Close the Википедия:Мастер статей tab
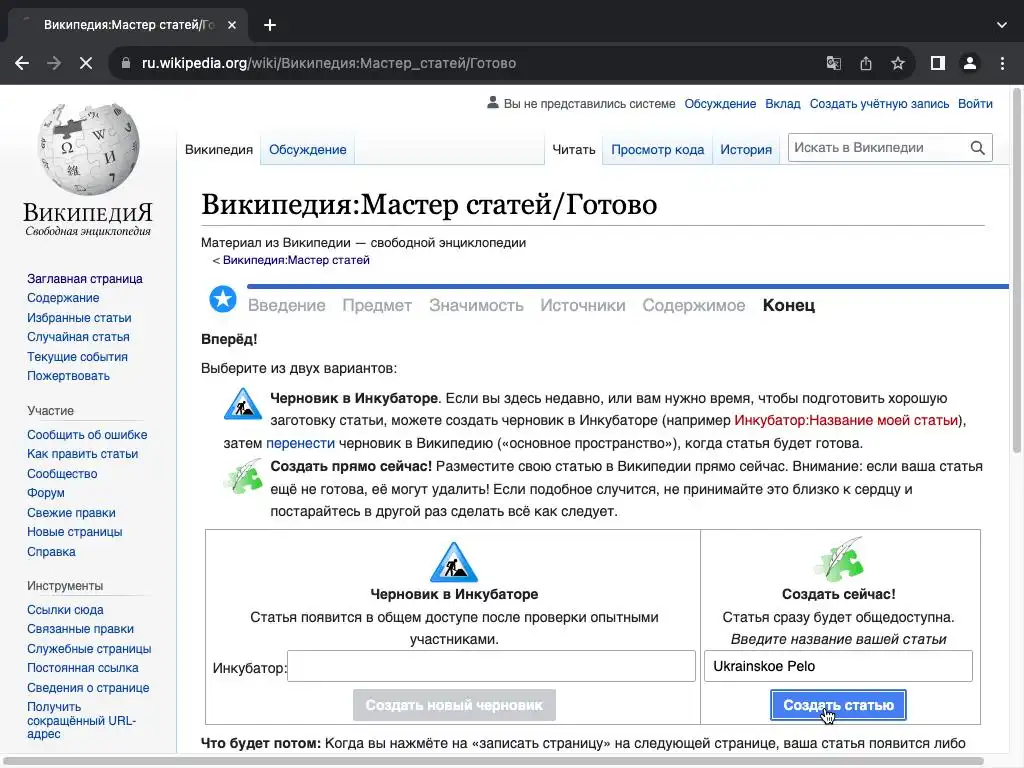Image resolution: width=1024 pixels, height=768 pixels. pos(232,25)
